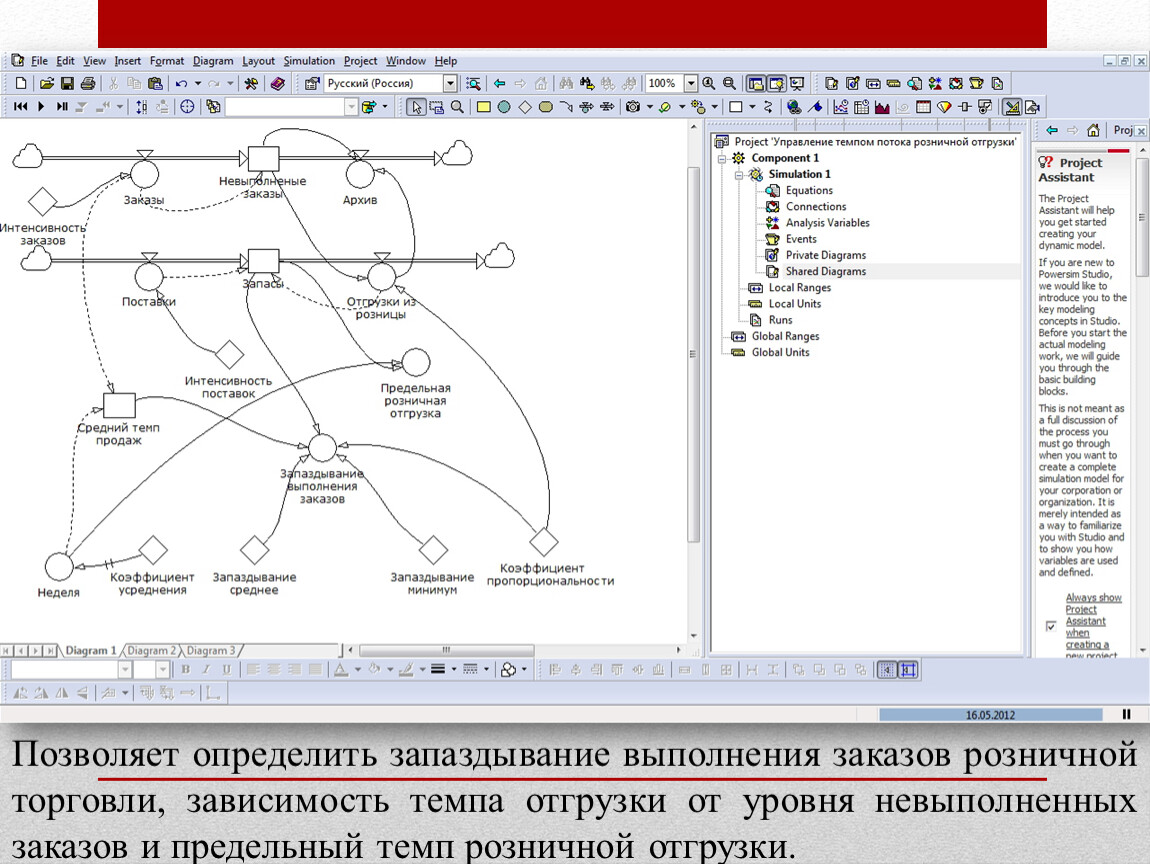Click the diagram horizontal scrollbar thumb
Image resolution: width=1150 pixels, height=864 pixels.
tap(446, 650)
